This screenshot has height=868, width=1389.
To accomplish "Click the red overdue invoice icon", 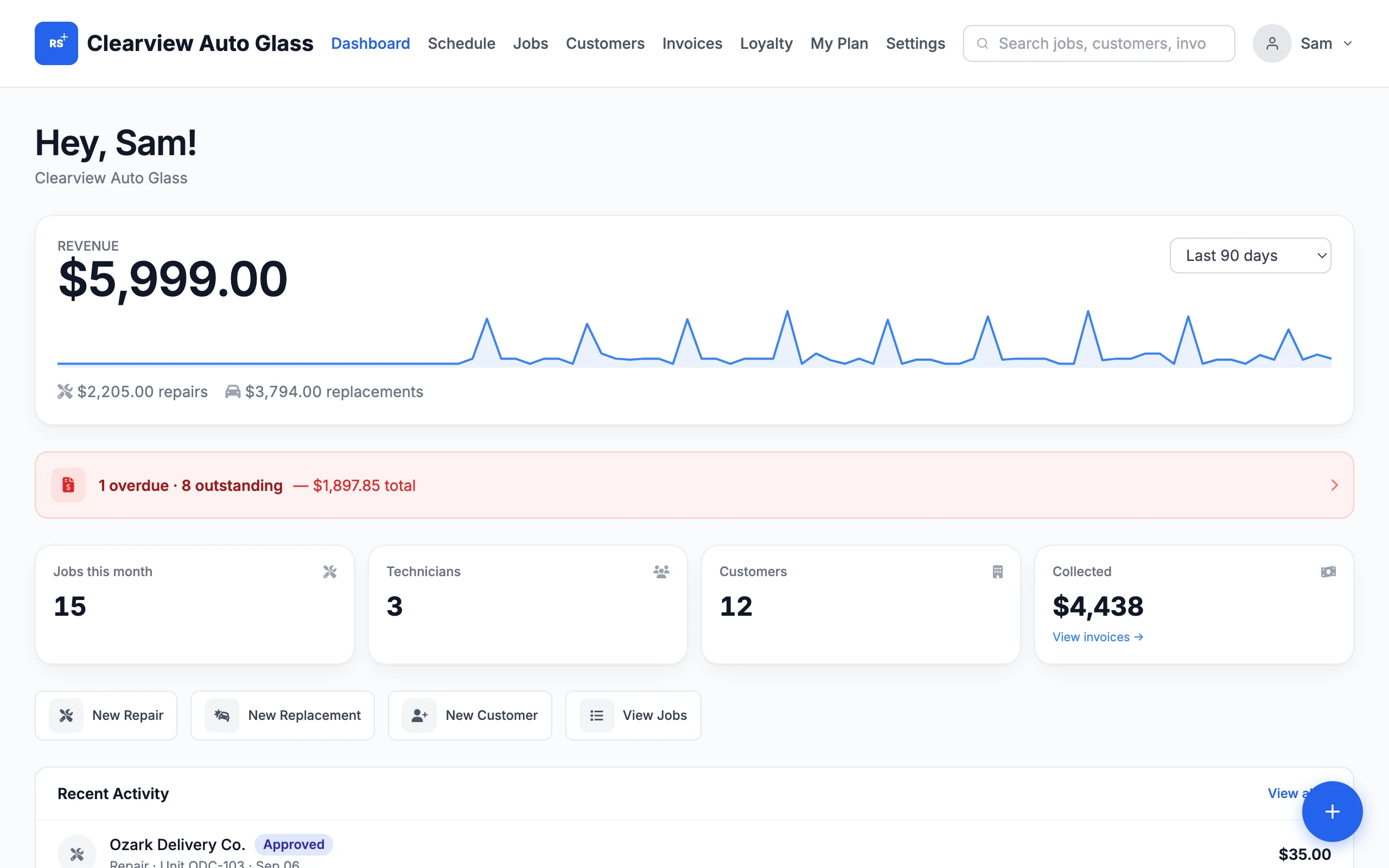I will click(68, 485).
